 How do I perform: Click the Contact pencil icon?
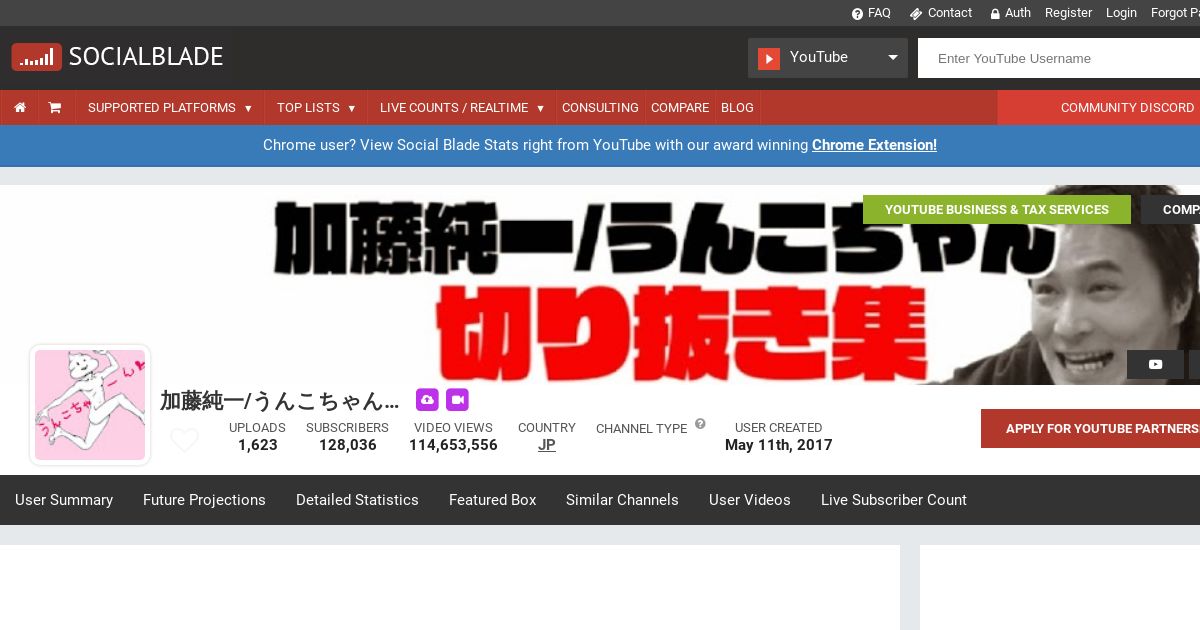coord(915,14)
